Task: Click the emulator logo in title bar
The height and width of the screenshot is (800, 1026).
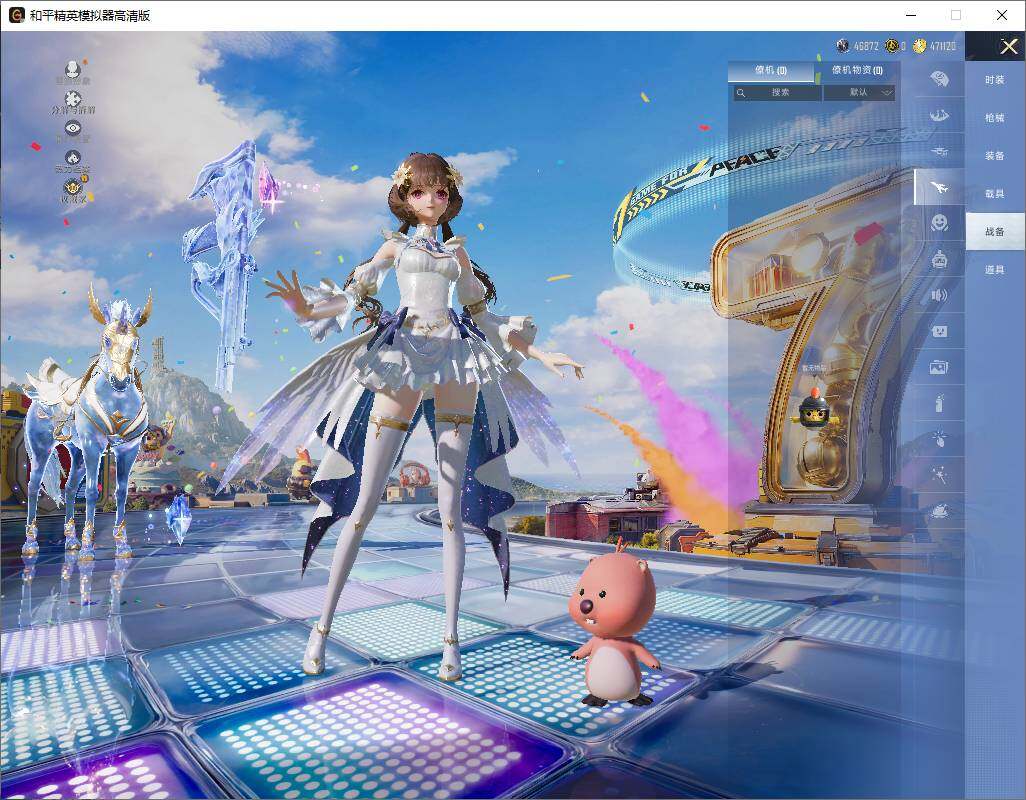Action: point(16,15)
